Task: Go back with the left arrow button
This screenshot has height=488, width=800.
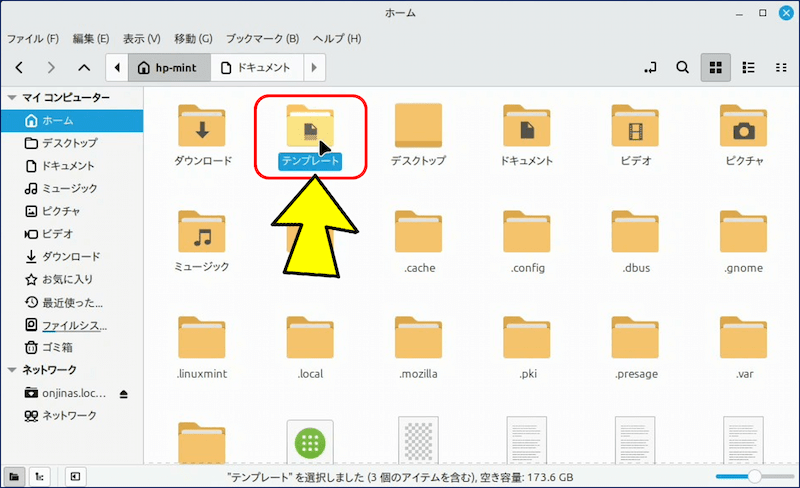Action: (19, 68)
